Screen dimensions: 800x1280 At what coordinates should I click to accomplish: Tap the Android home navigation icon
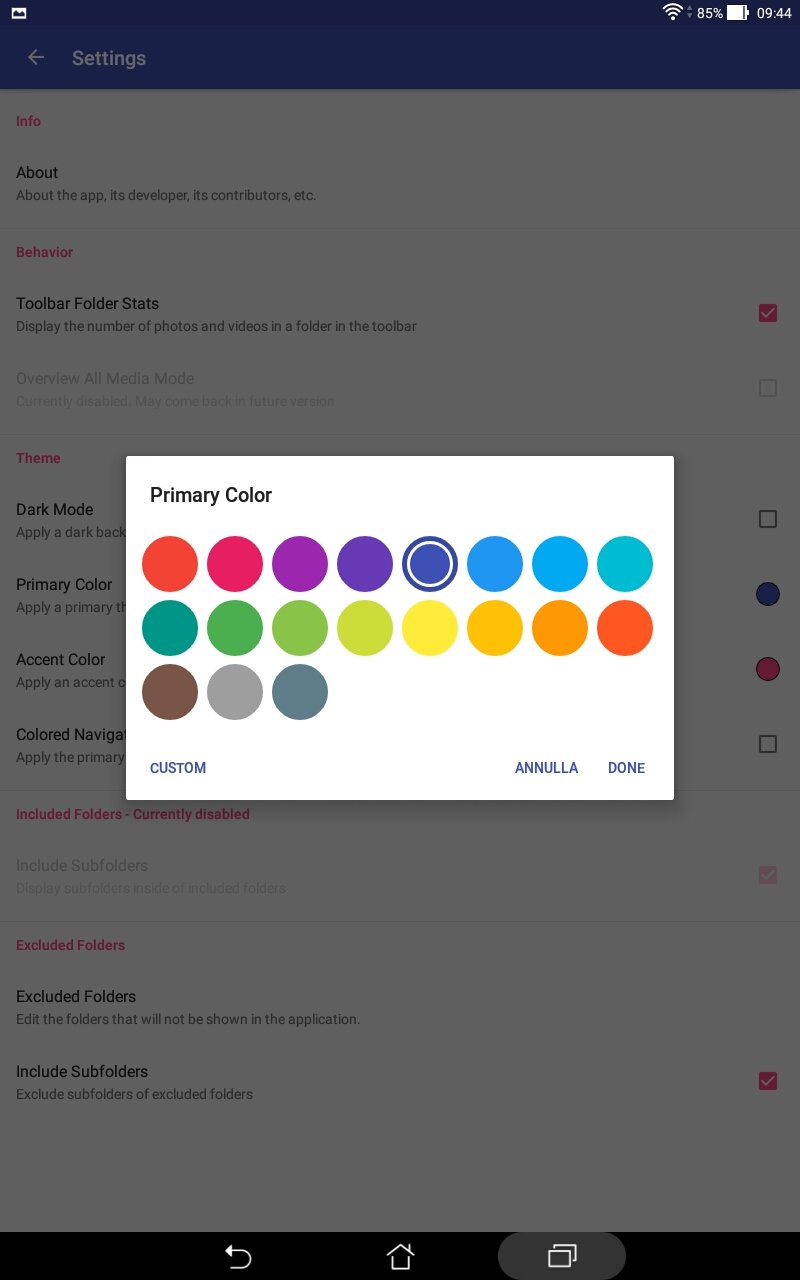(x=400, y=1256)
